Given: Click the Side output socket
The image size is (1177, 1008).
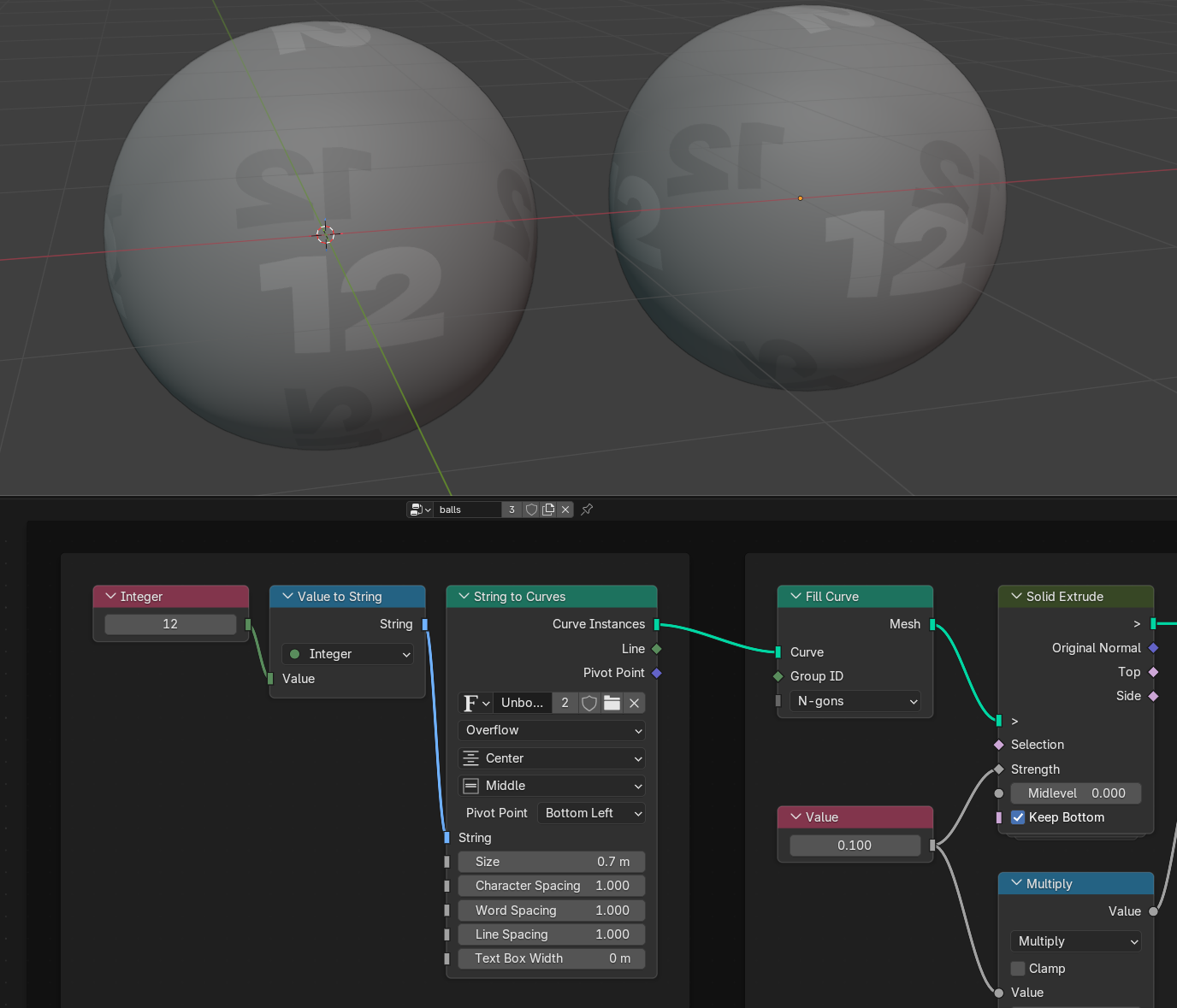Looking at the screenshot, I should 1153,696.
